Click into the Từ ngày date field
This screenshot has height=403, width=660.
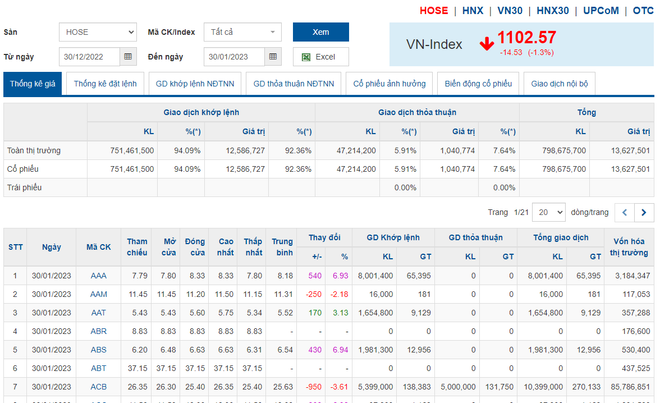pyautogui.click(x=88, y=56)
